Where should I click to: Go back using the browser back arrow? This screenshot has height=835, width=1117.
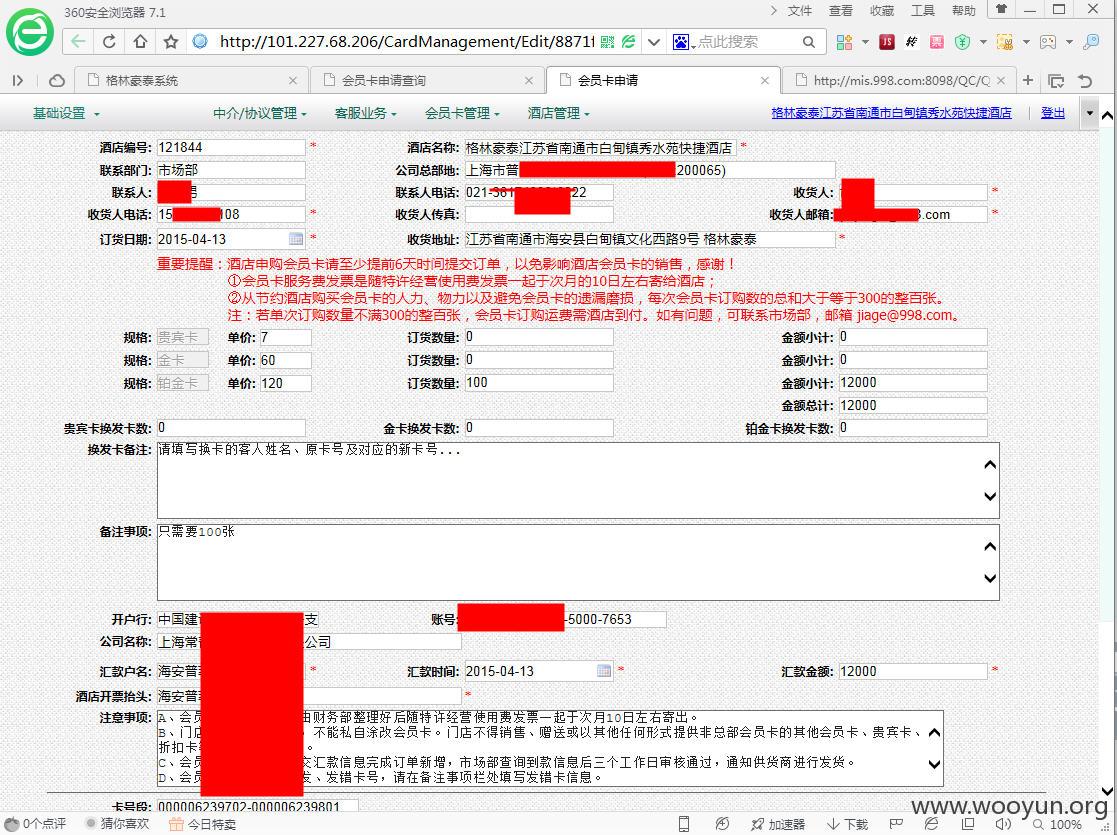pyautogui.click(x=78, y=41)
